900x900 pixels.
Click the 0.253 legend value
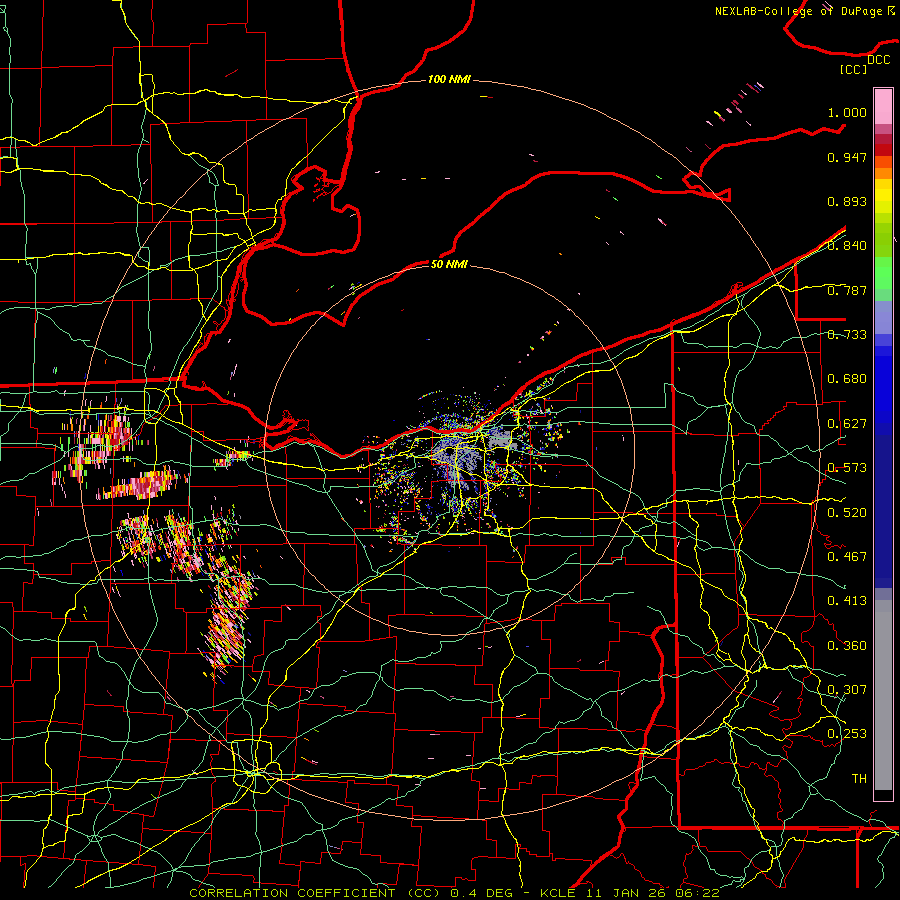coord(847,734)
